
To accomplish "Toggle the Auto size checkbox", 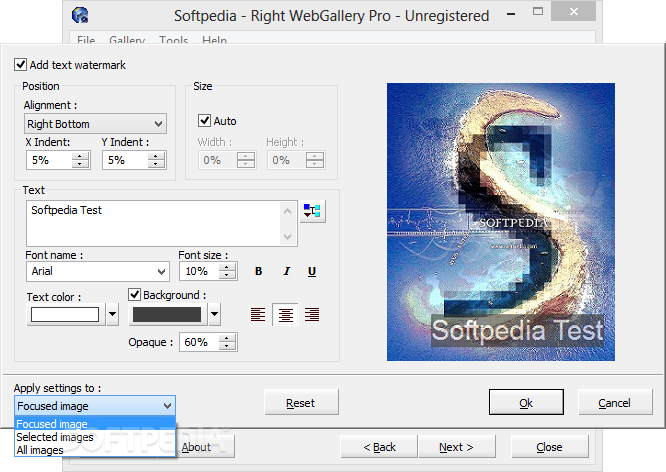I will 204,121.
